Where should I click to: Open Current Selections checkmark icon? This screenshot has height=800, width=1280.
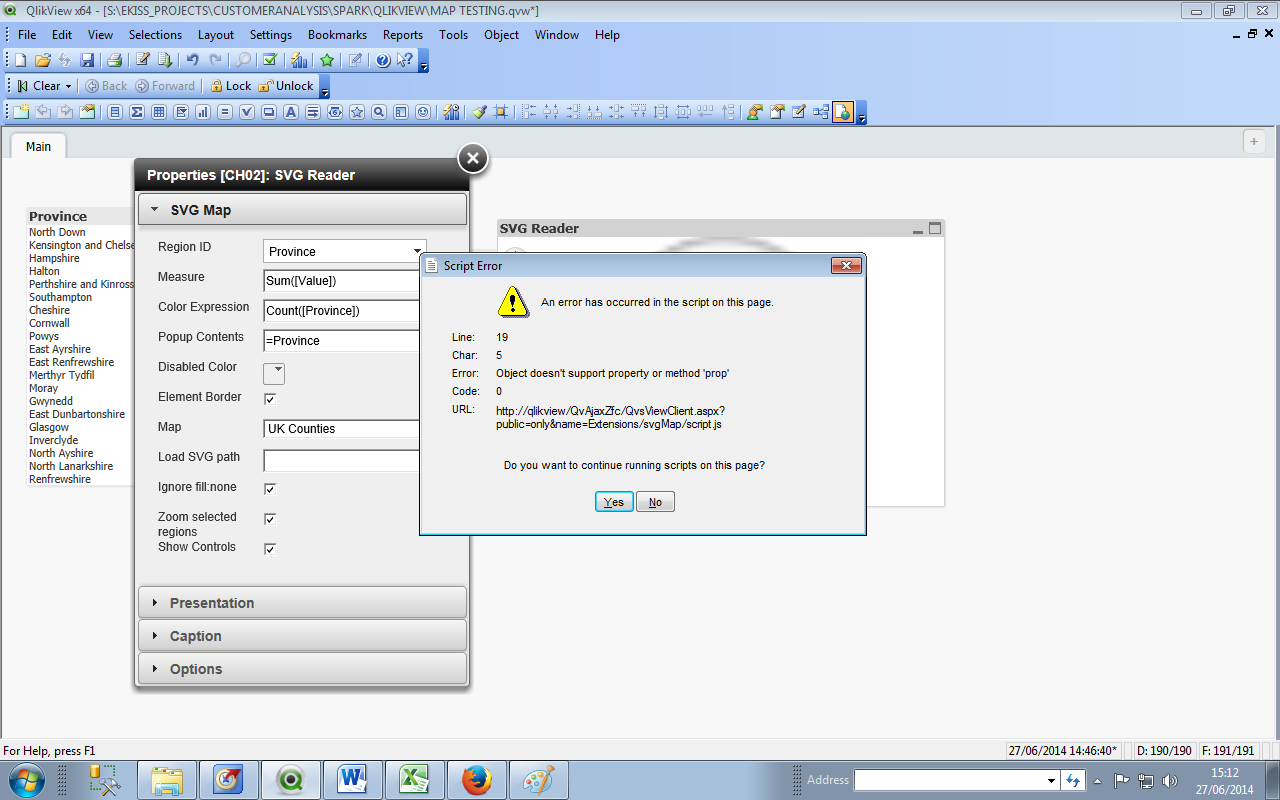(x=270, y=60)
